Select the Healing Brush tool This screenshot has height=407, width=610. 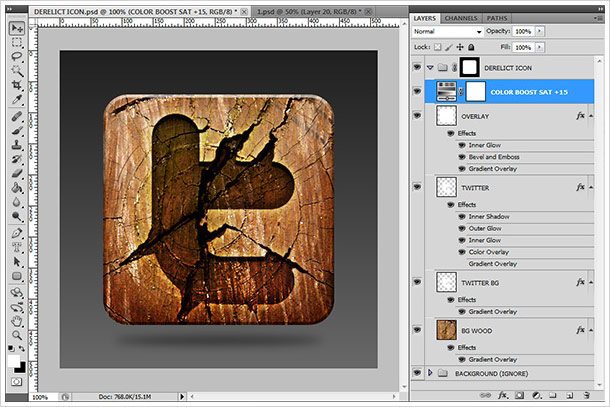[16, 116]
